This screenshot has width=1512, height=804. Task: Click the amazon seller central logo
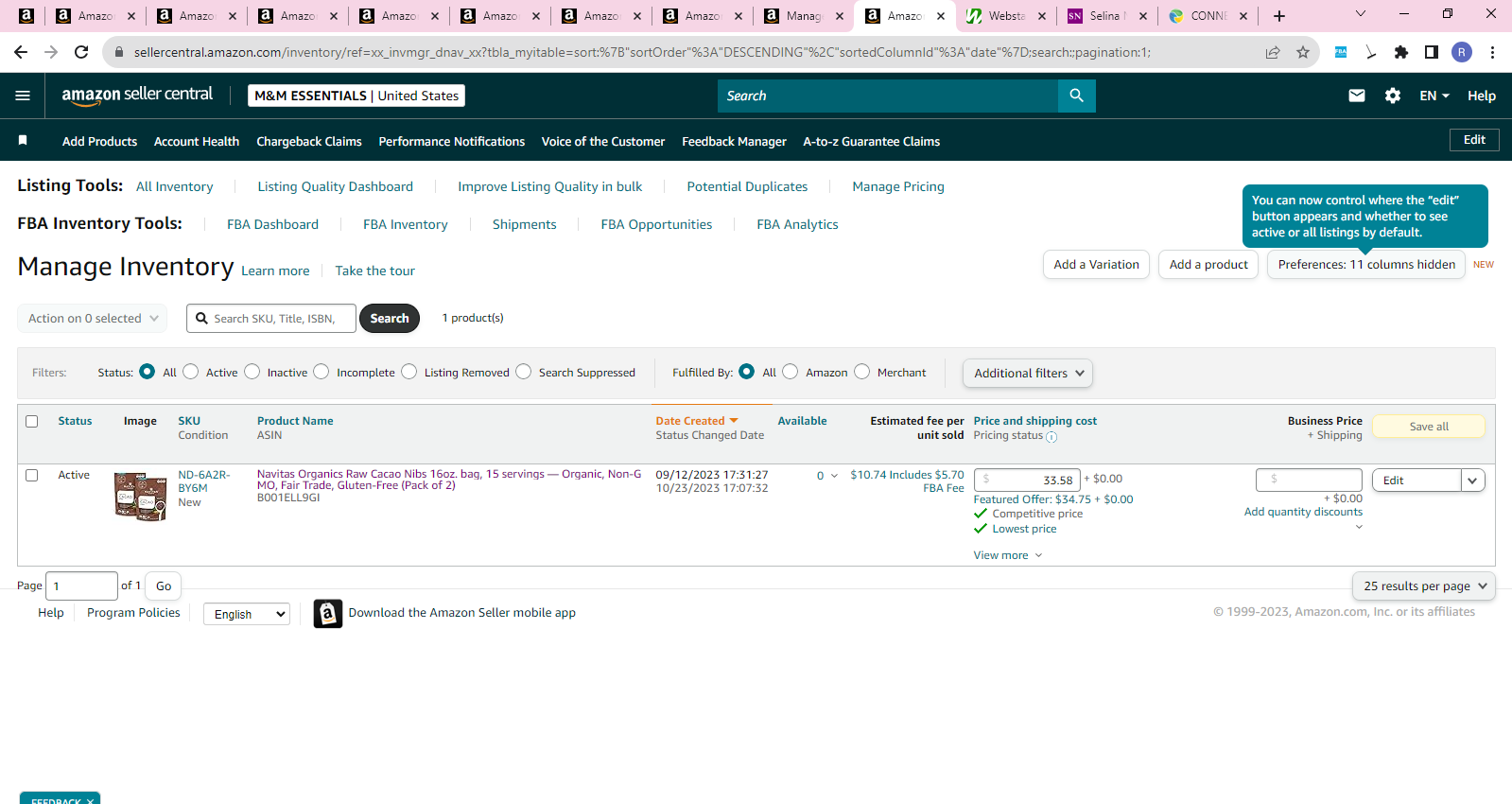(x=137, y=95)
